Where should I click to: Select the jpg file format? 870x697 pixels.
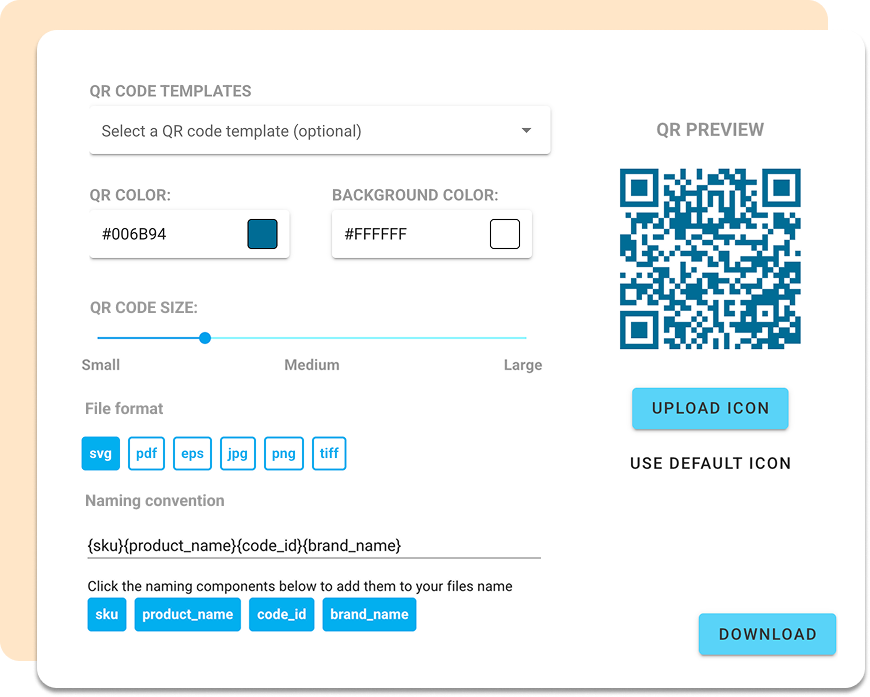point(237,453)
